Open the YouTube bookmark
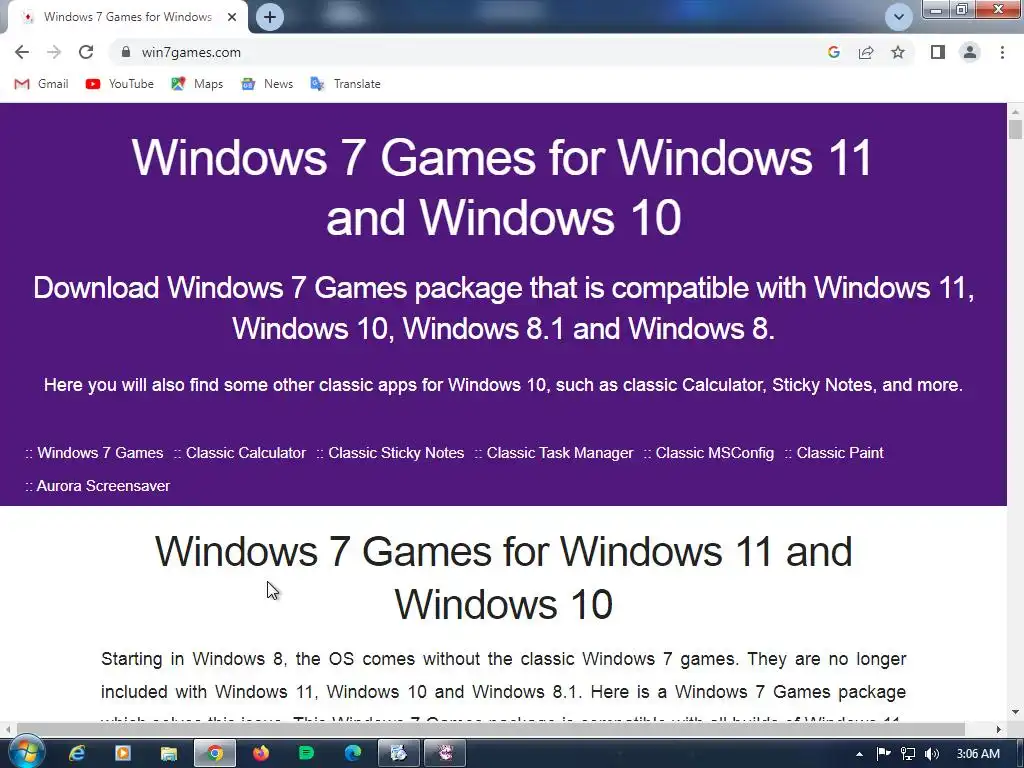This screenshot has width=1024, height=768. click(x=120, y=84)
